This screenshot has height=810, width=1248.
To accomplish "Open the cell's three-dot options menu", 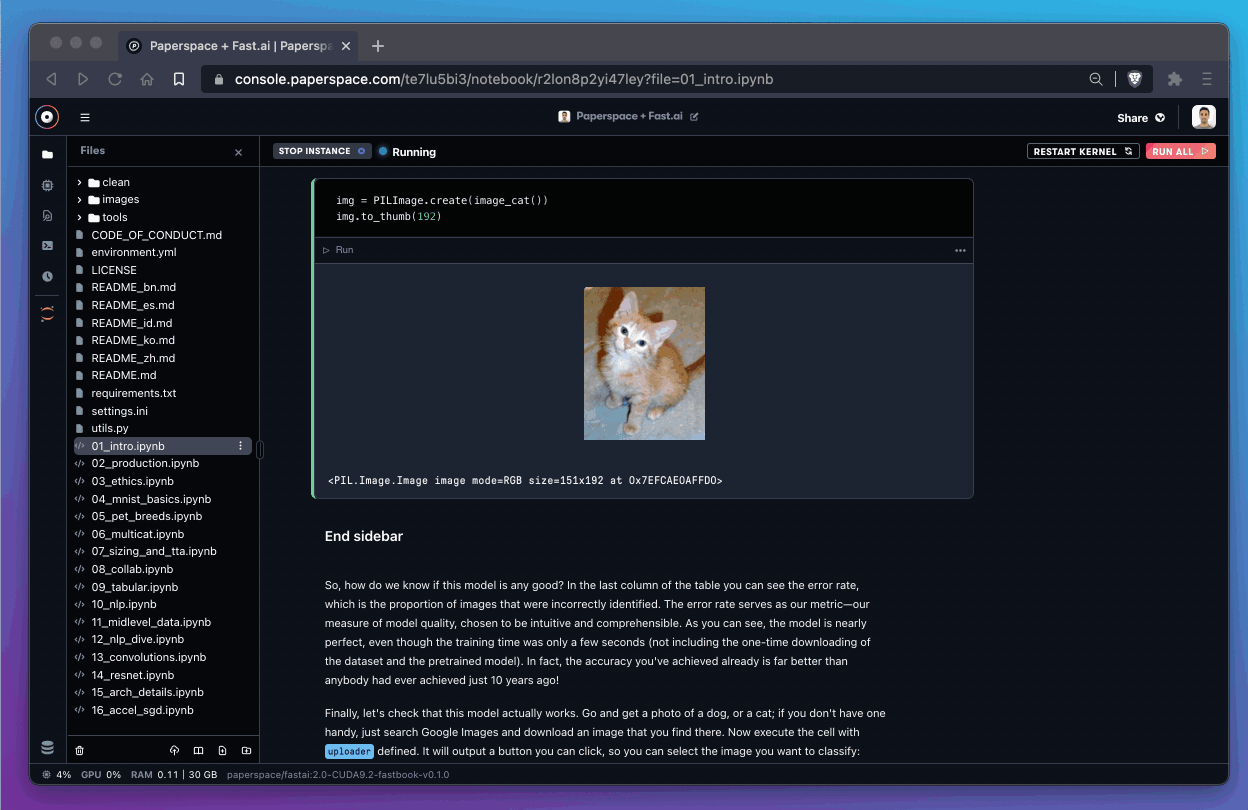I will (x=960, y=250).
